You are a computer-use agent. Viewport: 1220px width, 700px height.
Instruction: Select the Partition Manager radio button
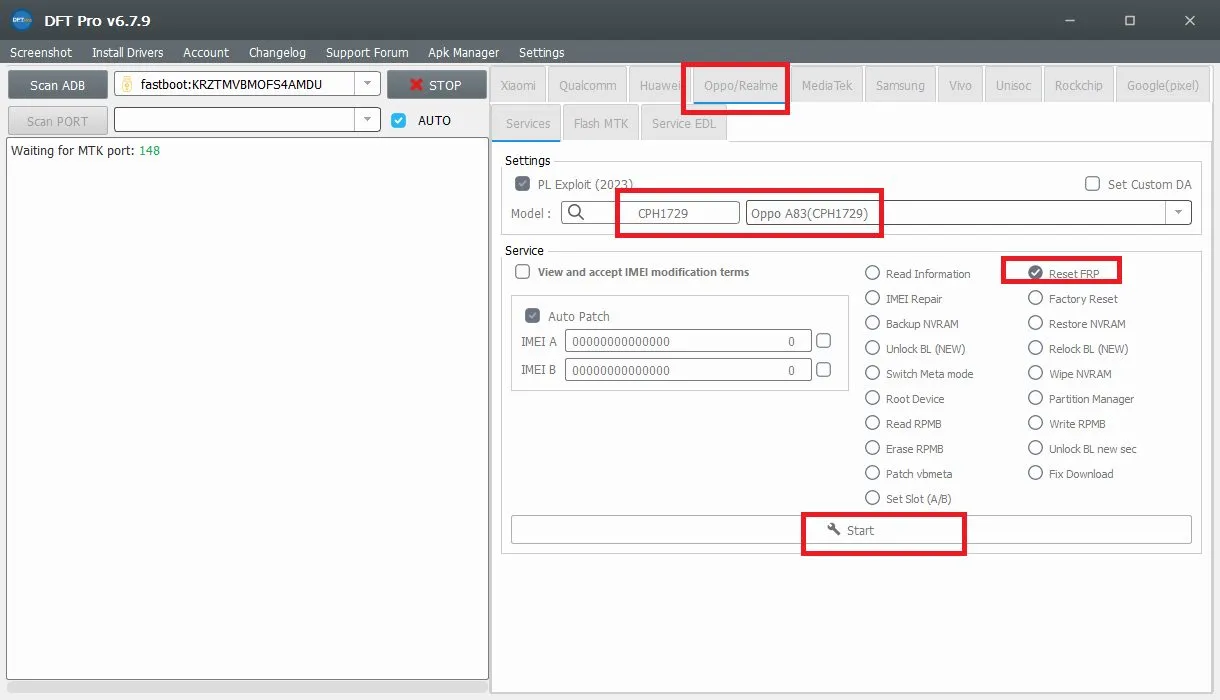pyautogui.click(x=1036, y=398)
